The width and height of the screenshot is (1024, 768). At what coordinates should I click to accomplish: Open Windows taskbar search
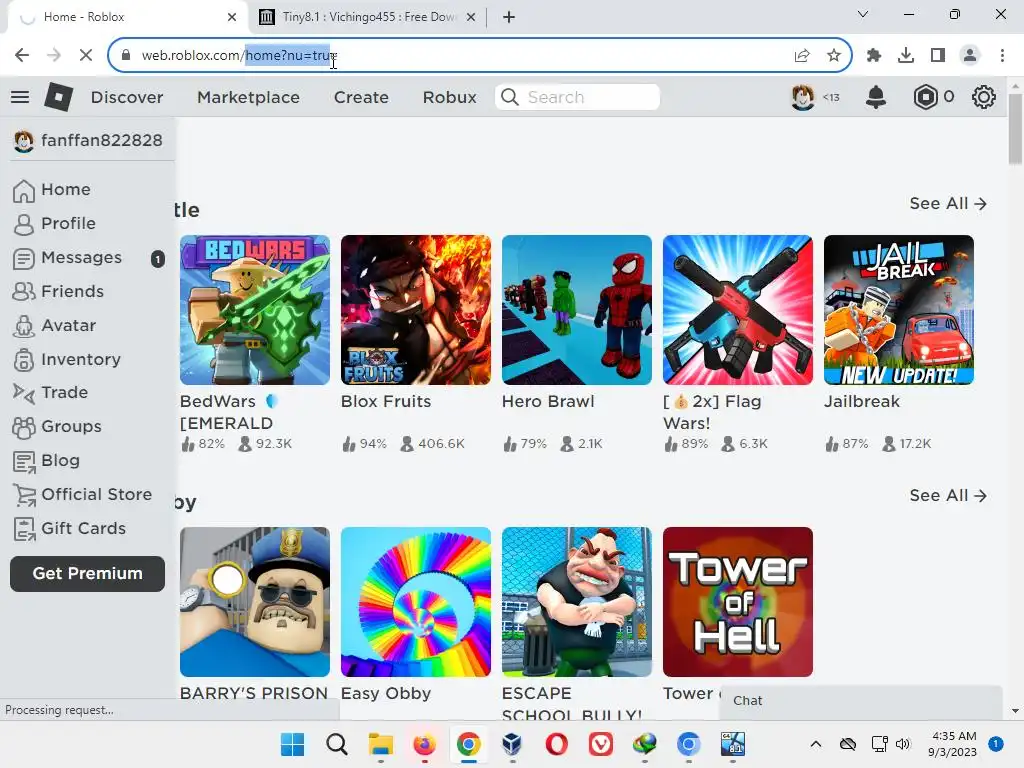336,744
